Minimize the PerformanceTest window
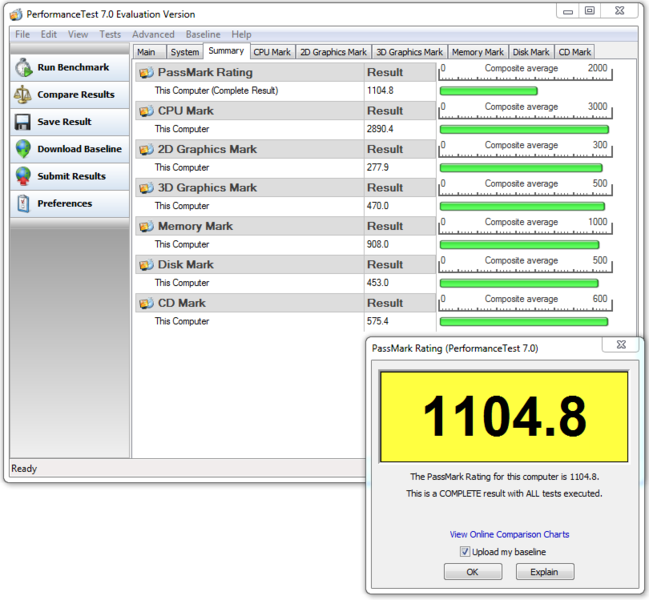This screenshot has width=649, height=600. coord(568,11)
